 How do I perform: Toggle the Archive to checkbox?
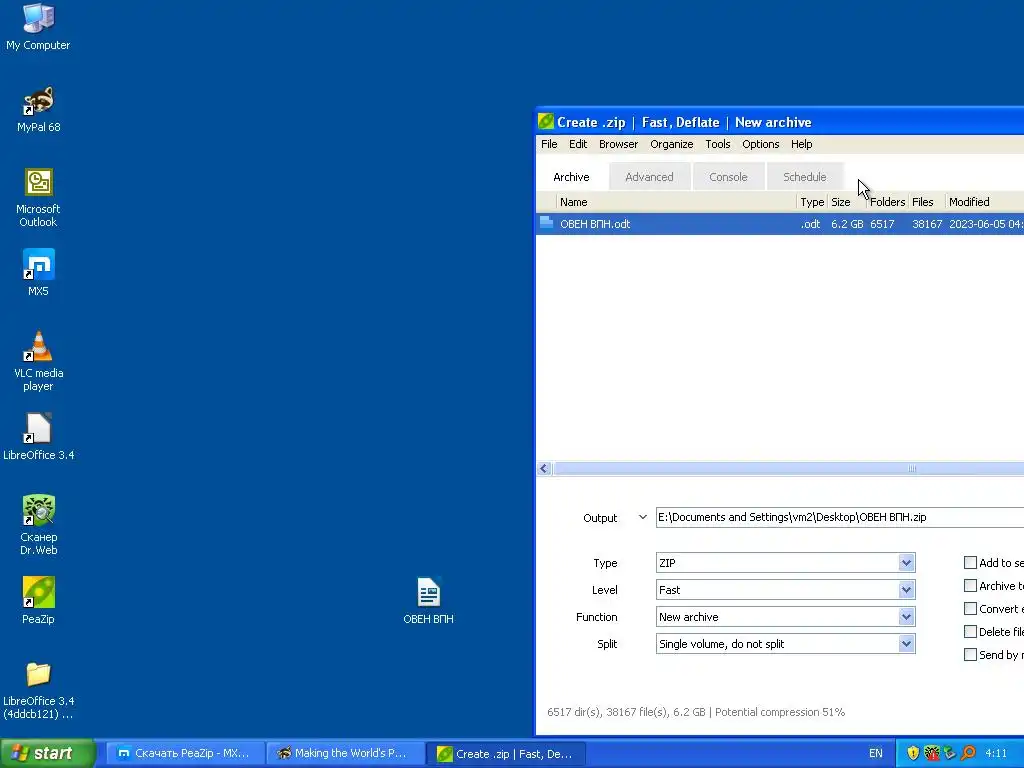(970, 586)
